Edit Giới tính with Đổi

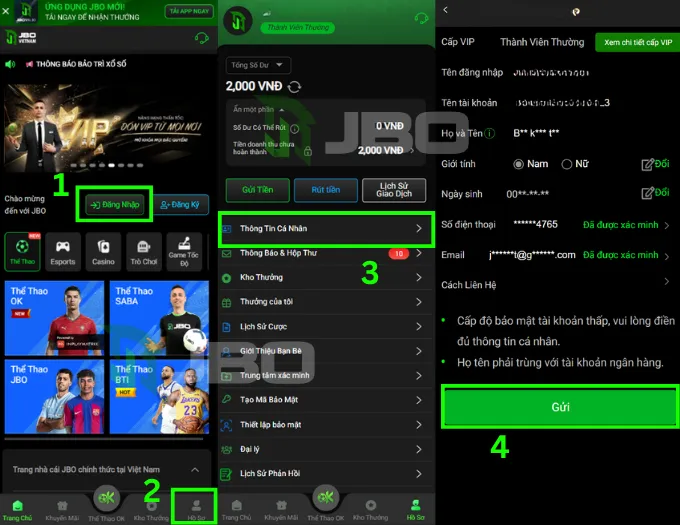(x=655, y=164)
